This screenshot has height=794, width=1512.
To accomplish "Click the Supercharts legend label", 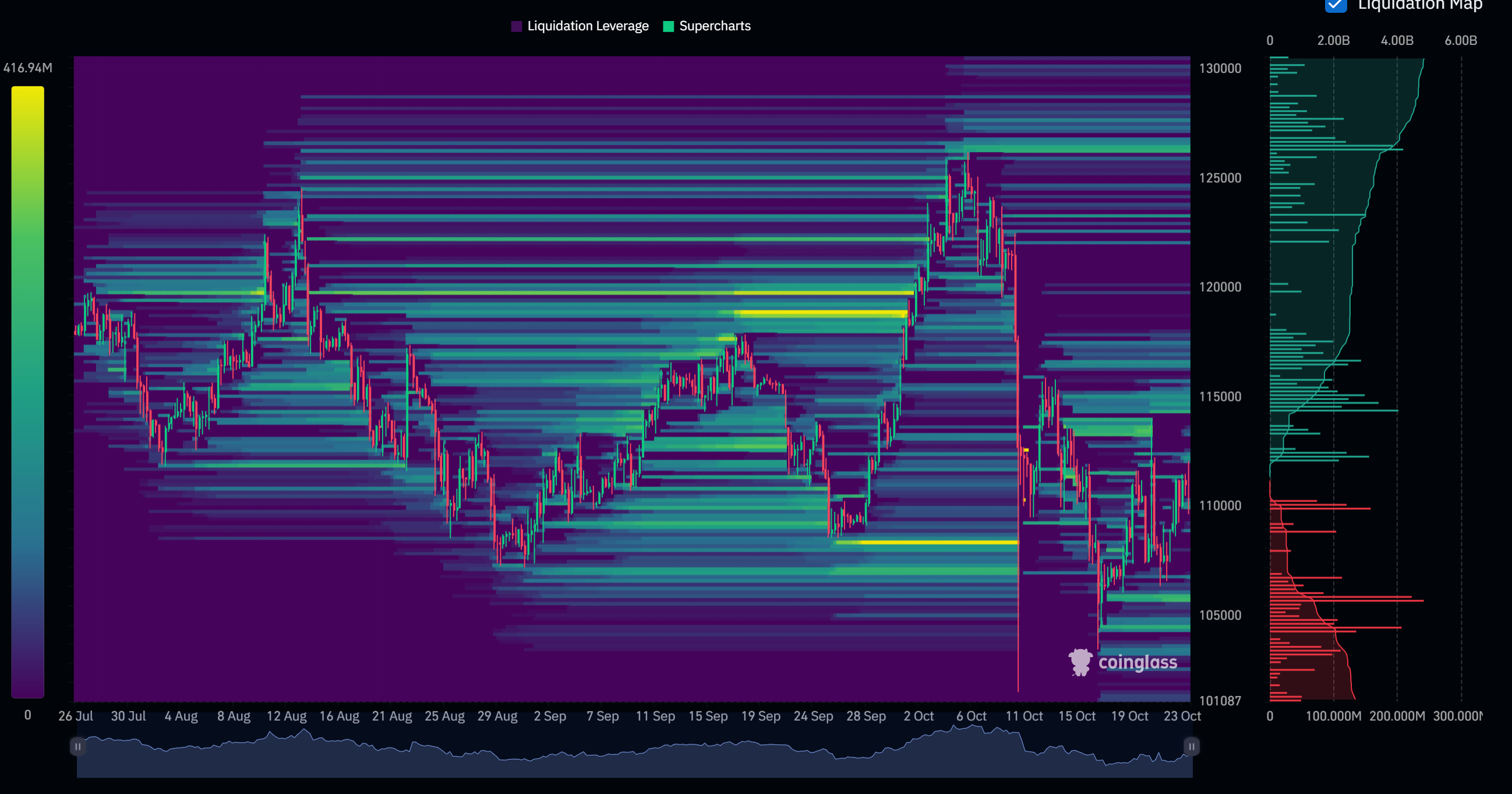I will pyautogui.click(x=714, y=26).
